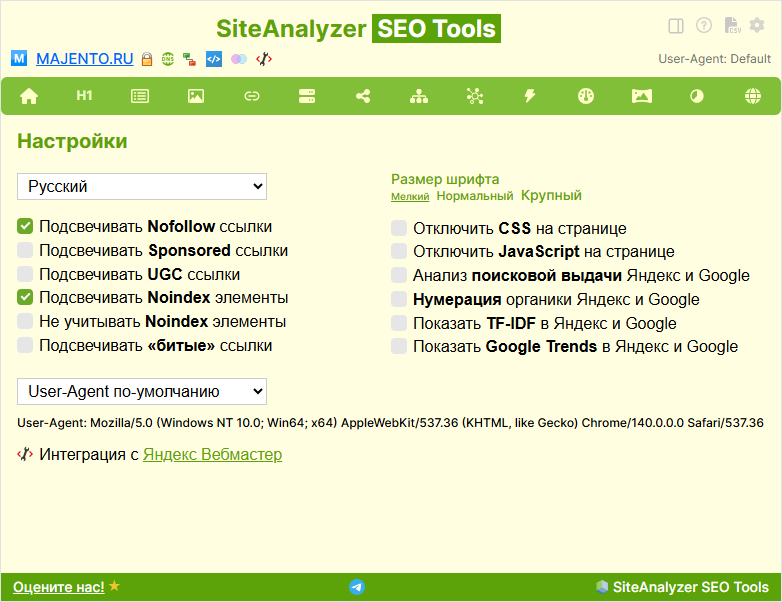This screenshot has height=602, width=782.
Task: Click the globe icon in toolbar
Action: pyautogui.click(x=752, y=96)
